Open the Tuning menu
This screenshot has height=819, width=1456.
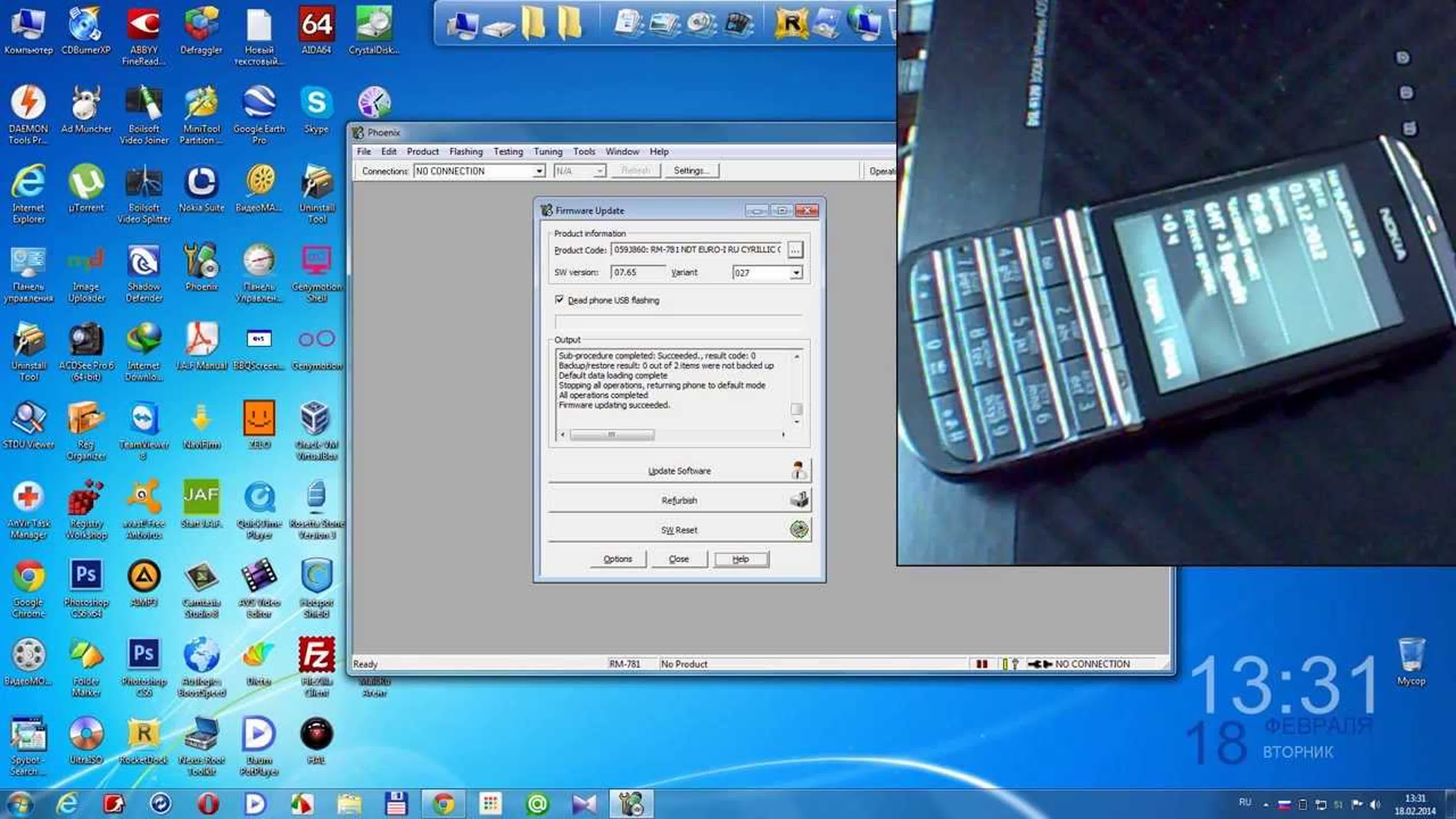pyautogui.click(x=548, y=151)
